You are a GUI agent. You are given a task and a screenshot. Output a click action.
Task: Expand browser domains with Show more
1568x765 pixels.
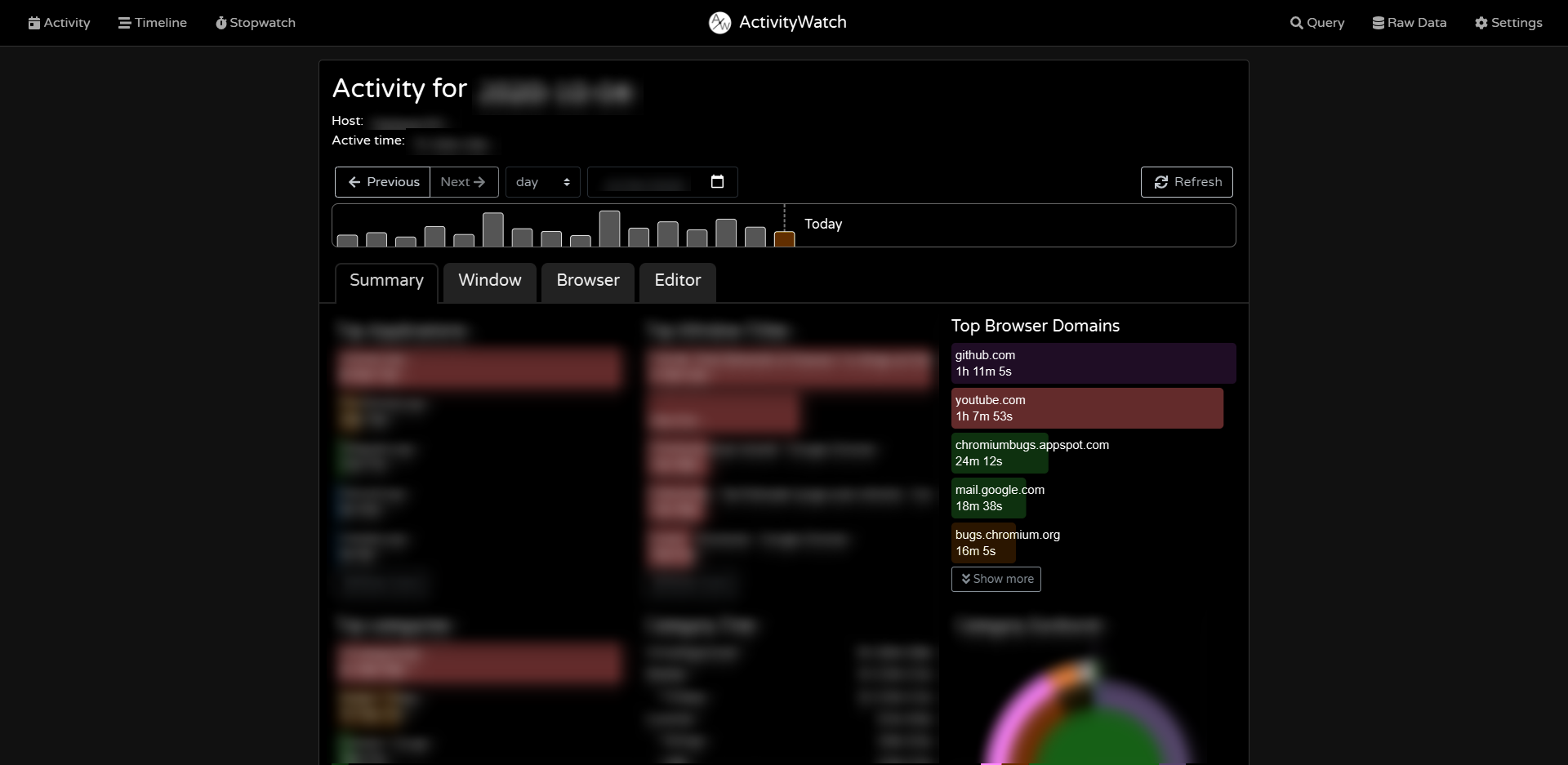[x=996, y=579]
